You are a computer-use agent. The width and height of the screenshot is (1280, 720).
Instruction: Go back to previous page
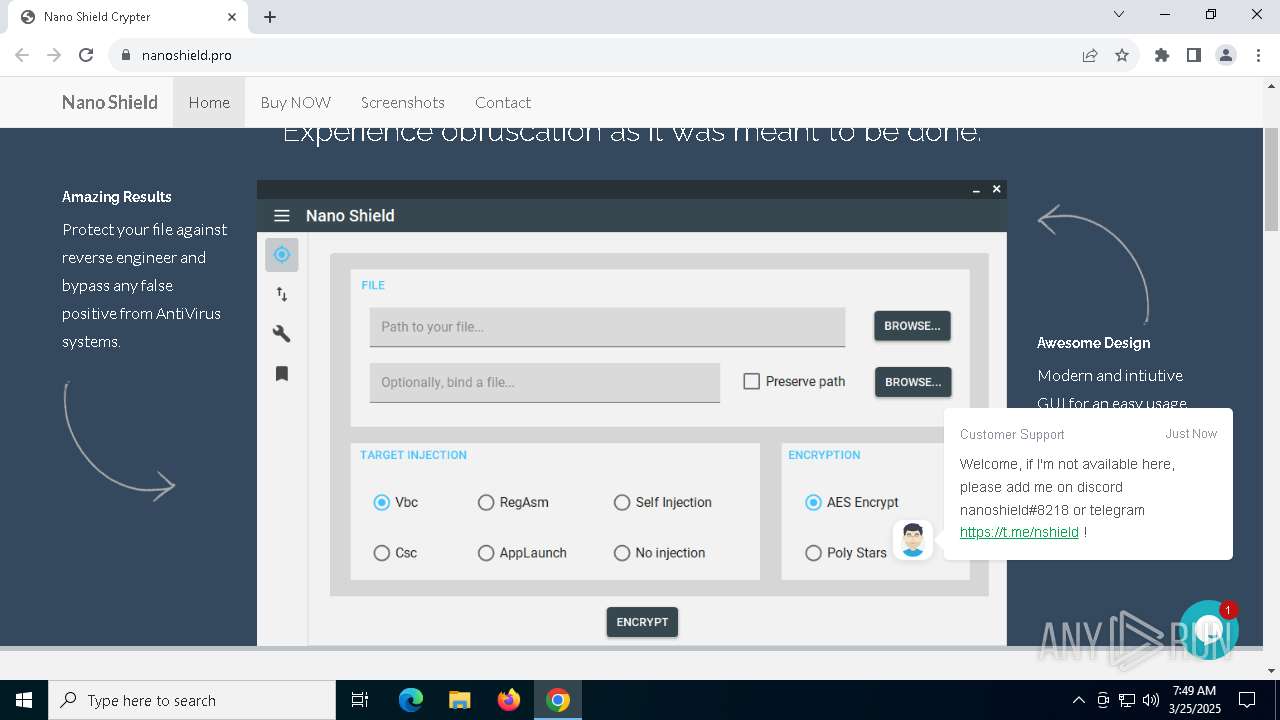pyautogui.click(x=22, y=55)
